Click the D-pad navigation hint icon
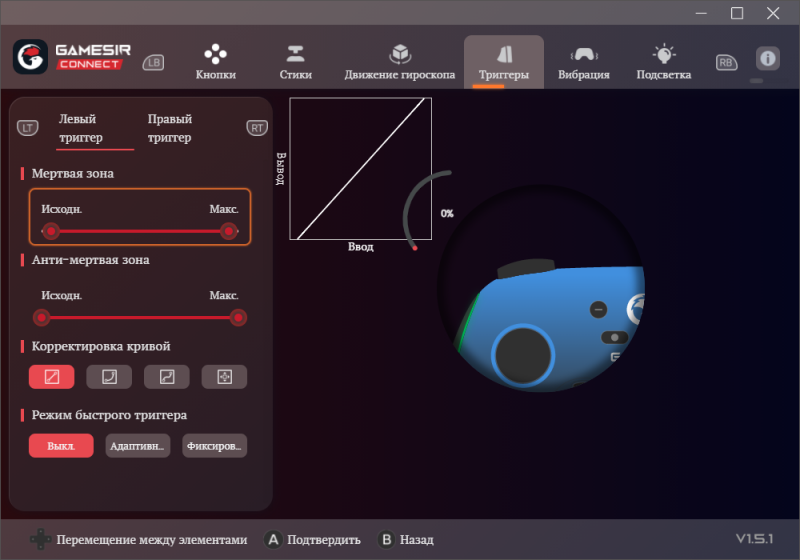Viewport: 800px width, 560px height. point(40,539)
